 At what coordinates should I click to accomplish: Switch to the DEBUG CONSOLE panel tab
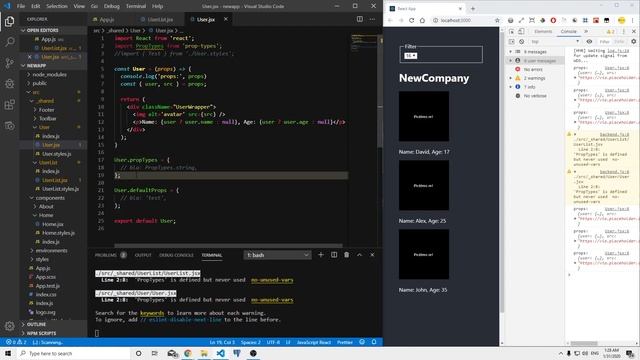176,255
